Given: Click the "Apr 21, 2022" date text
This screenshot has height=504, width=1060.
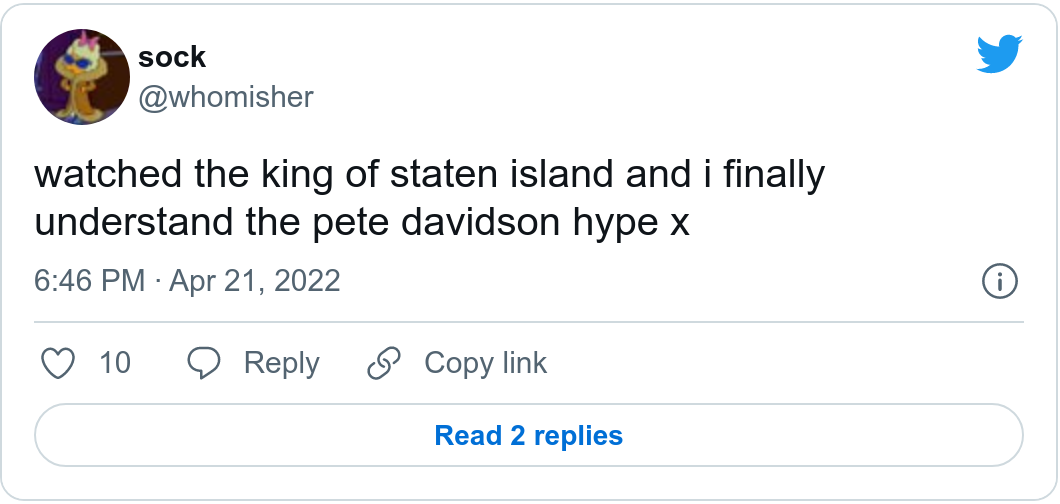Looking at the screenshot, I should coord(255,281).
